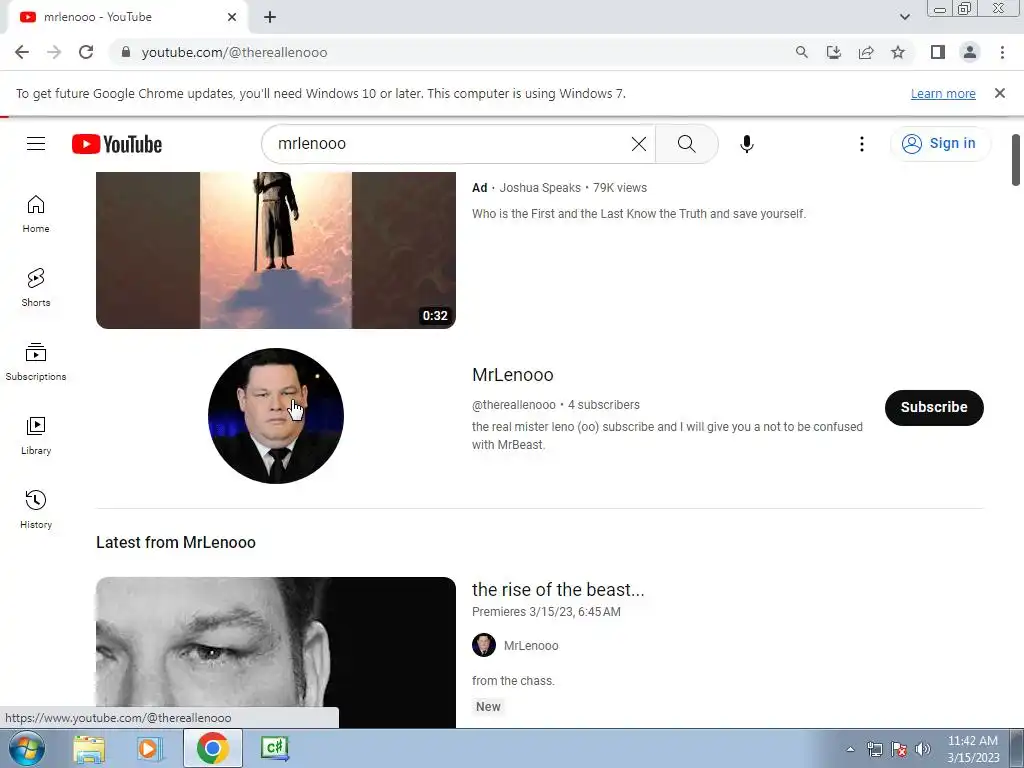
Task: Reload the page
Action: click(86, 52)
